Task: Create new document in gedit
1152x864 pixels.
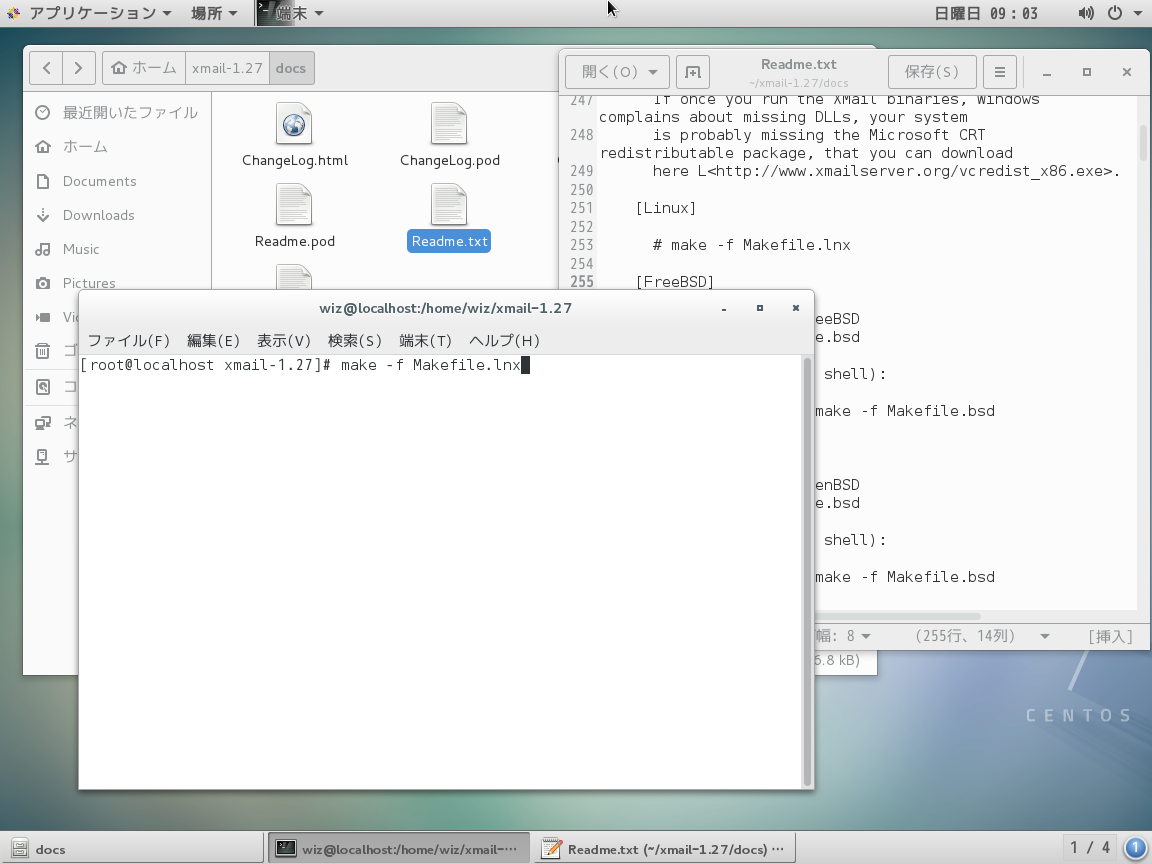Action: tap(692, 72)
